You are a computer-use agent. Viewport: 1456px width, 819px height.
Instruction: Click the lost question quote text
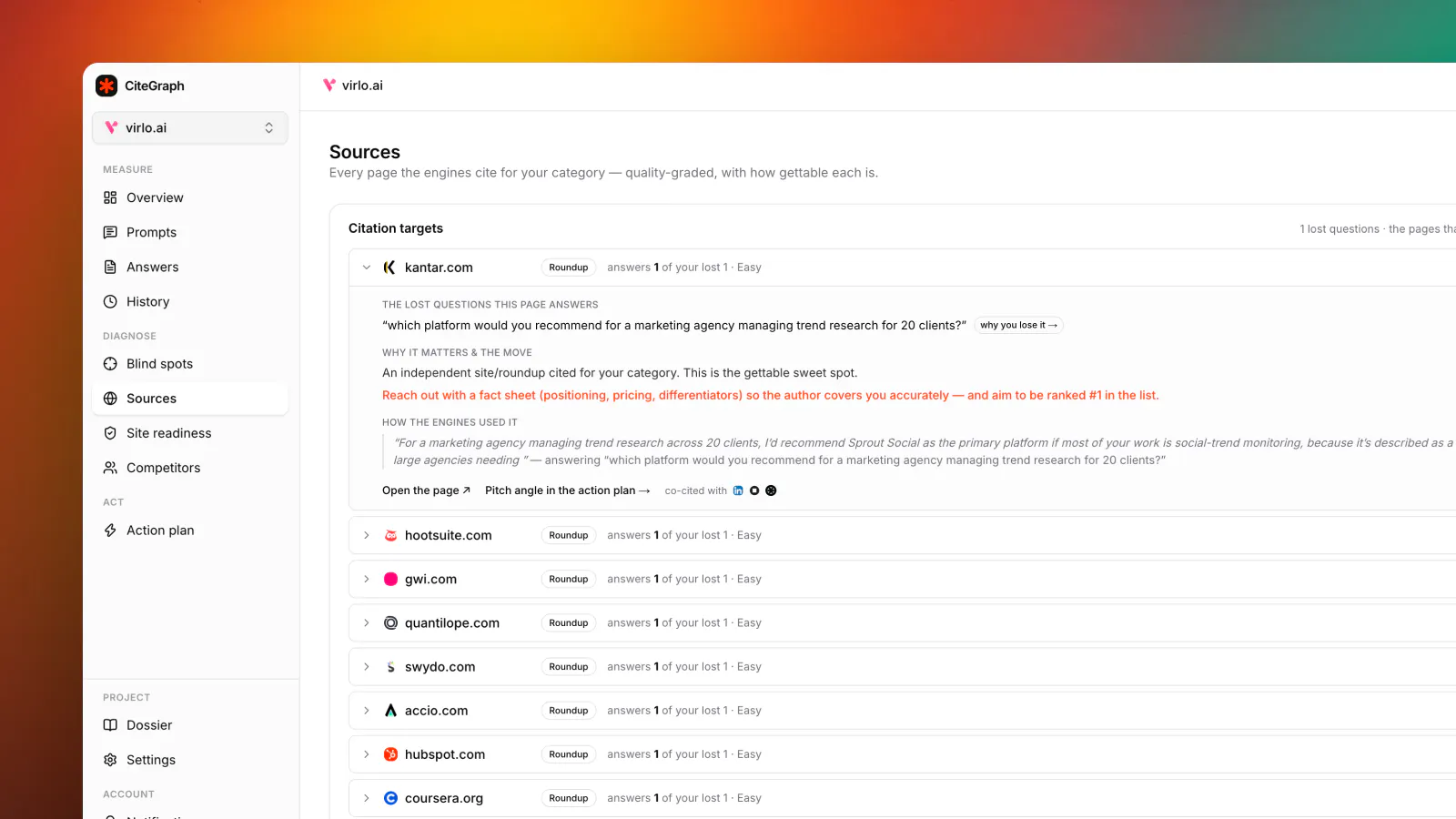click(674, 325)
